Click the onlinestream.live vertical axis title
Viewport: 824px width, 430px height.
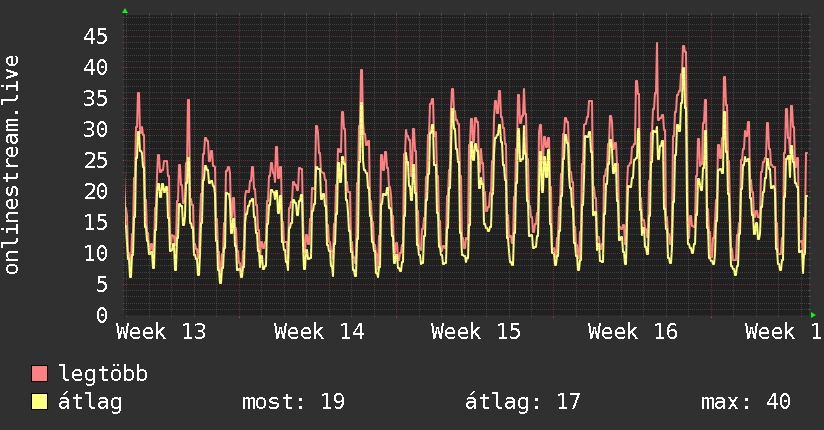12,165
